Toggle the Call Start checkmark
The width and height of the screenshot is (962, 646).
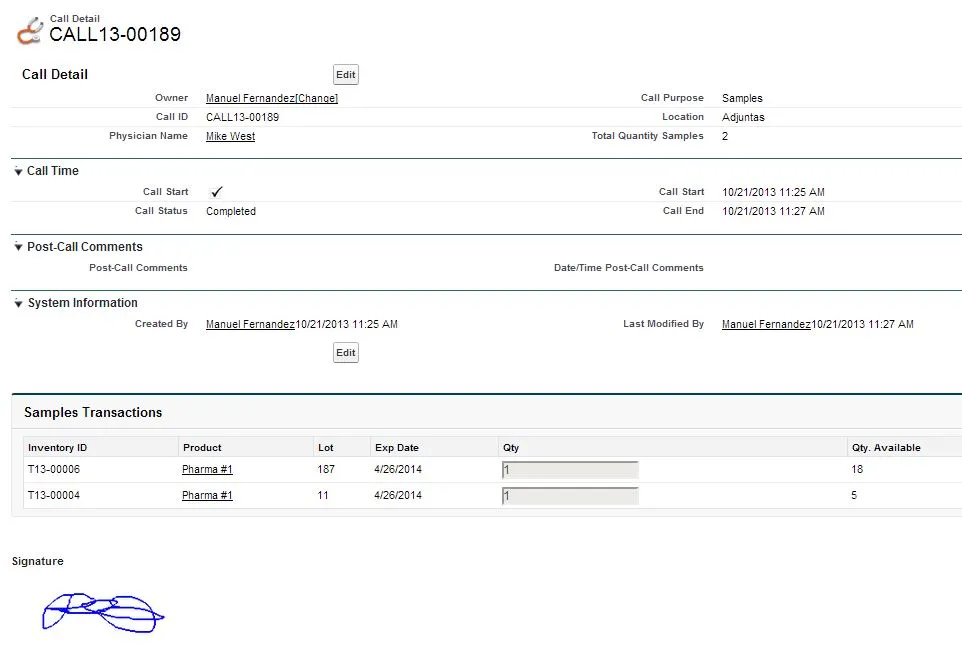[x=216, y=192]
